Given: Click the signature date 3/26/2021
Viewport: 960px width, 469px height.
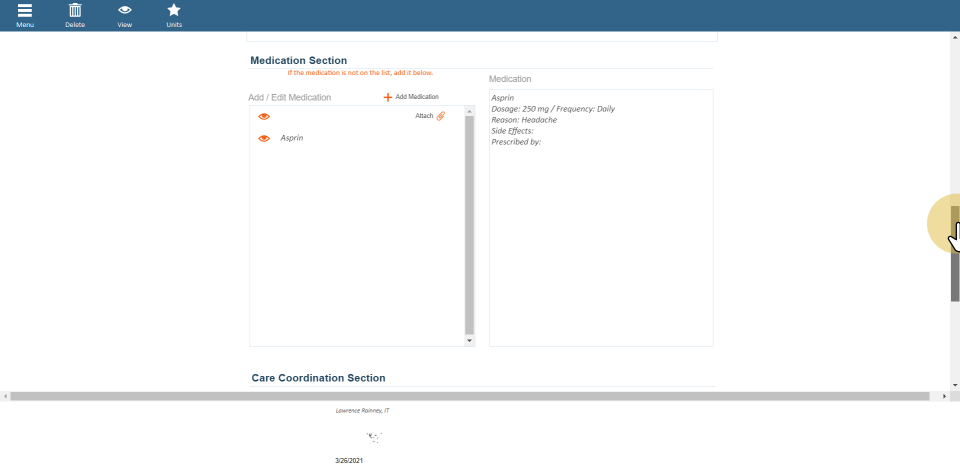Looking at the screenshot, I should [350, 461].
